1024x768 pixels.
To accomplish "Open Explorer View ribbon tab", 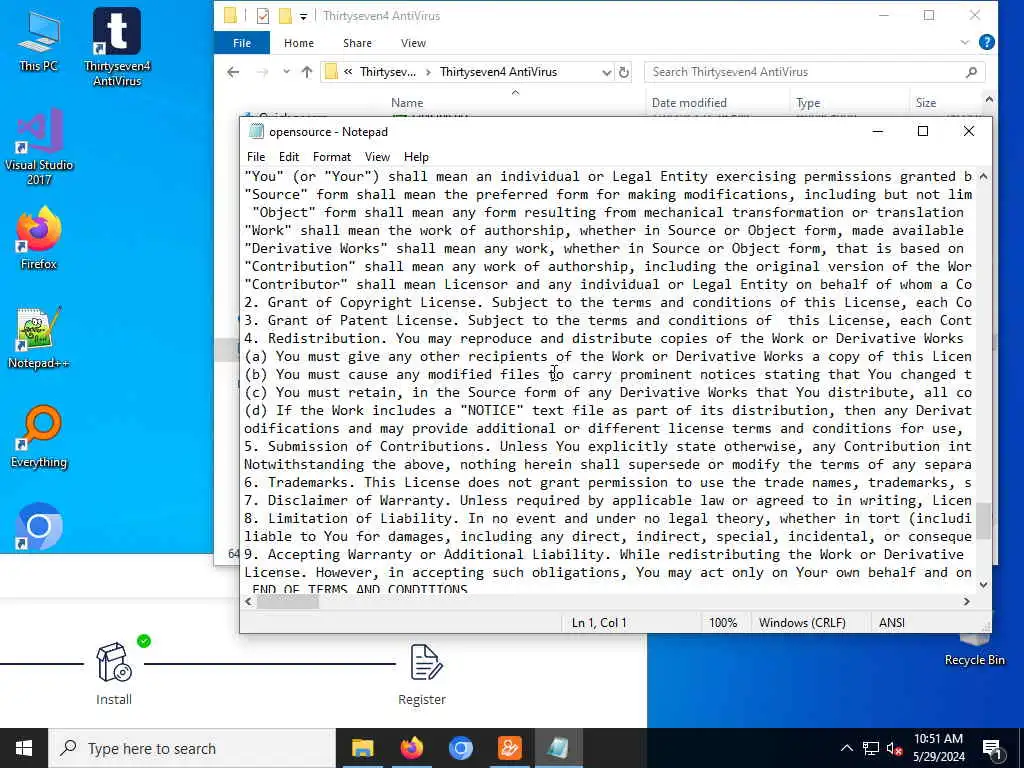I will tap(413, 42).
